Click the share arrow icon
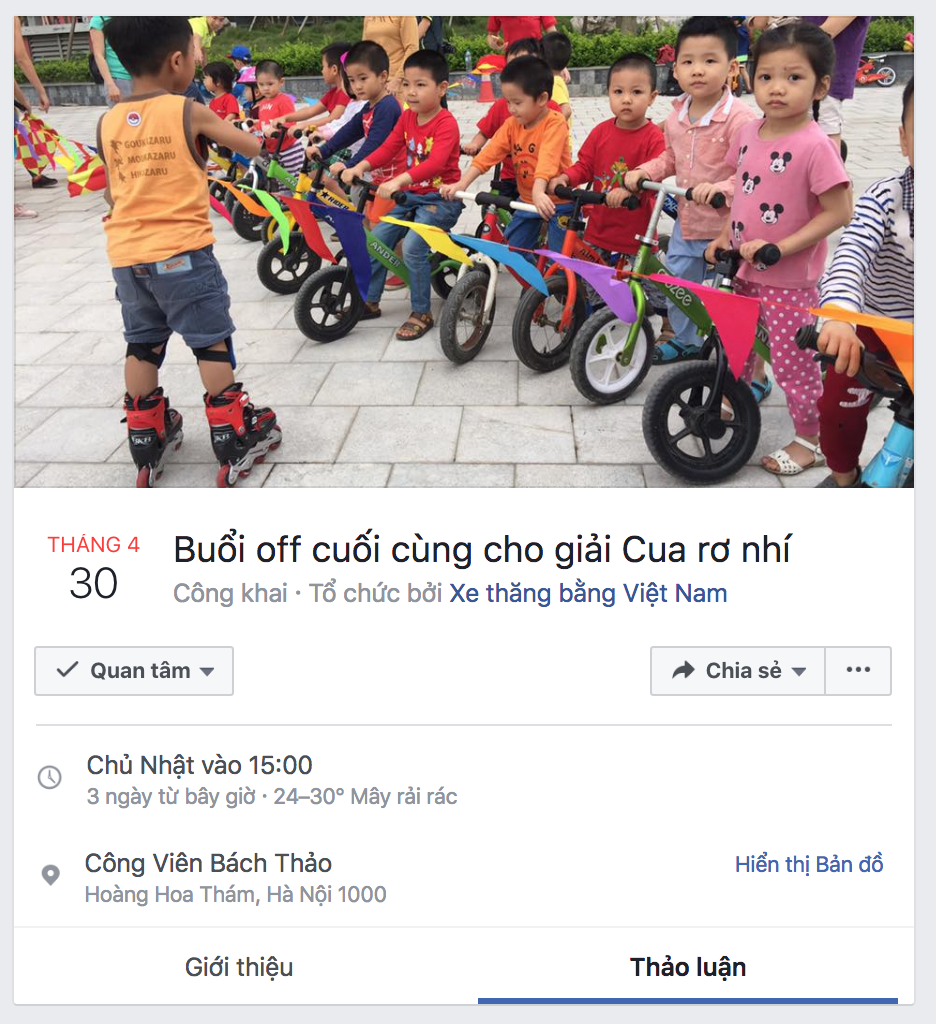 pos(683,670)
